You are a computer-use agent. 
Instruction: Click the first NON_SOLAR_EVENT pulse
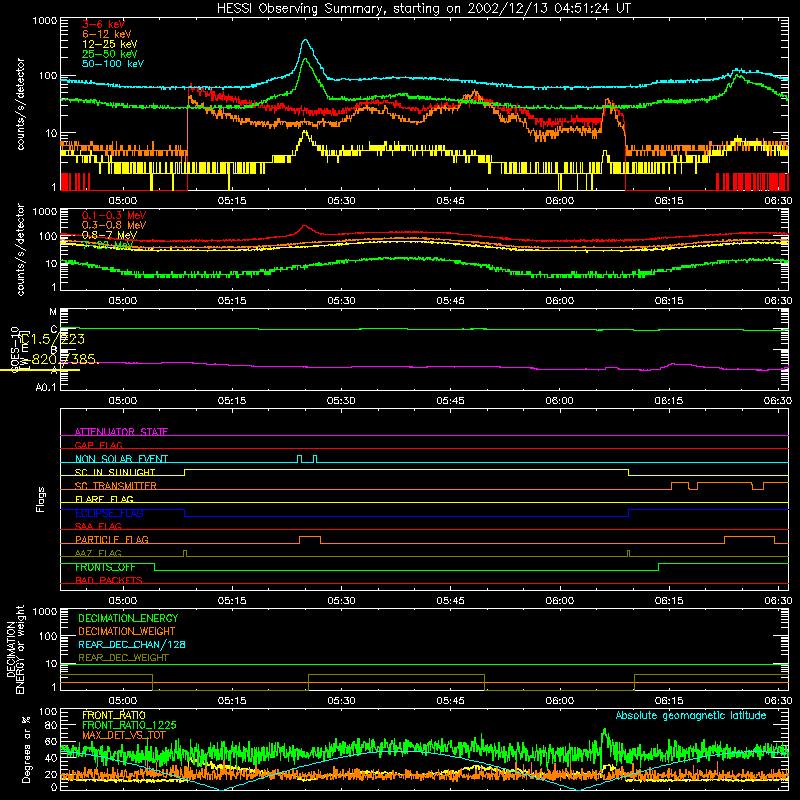(x=299, y=458)
